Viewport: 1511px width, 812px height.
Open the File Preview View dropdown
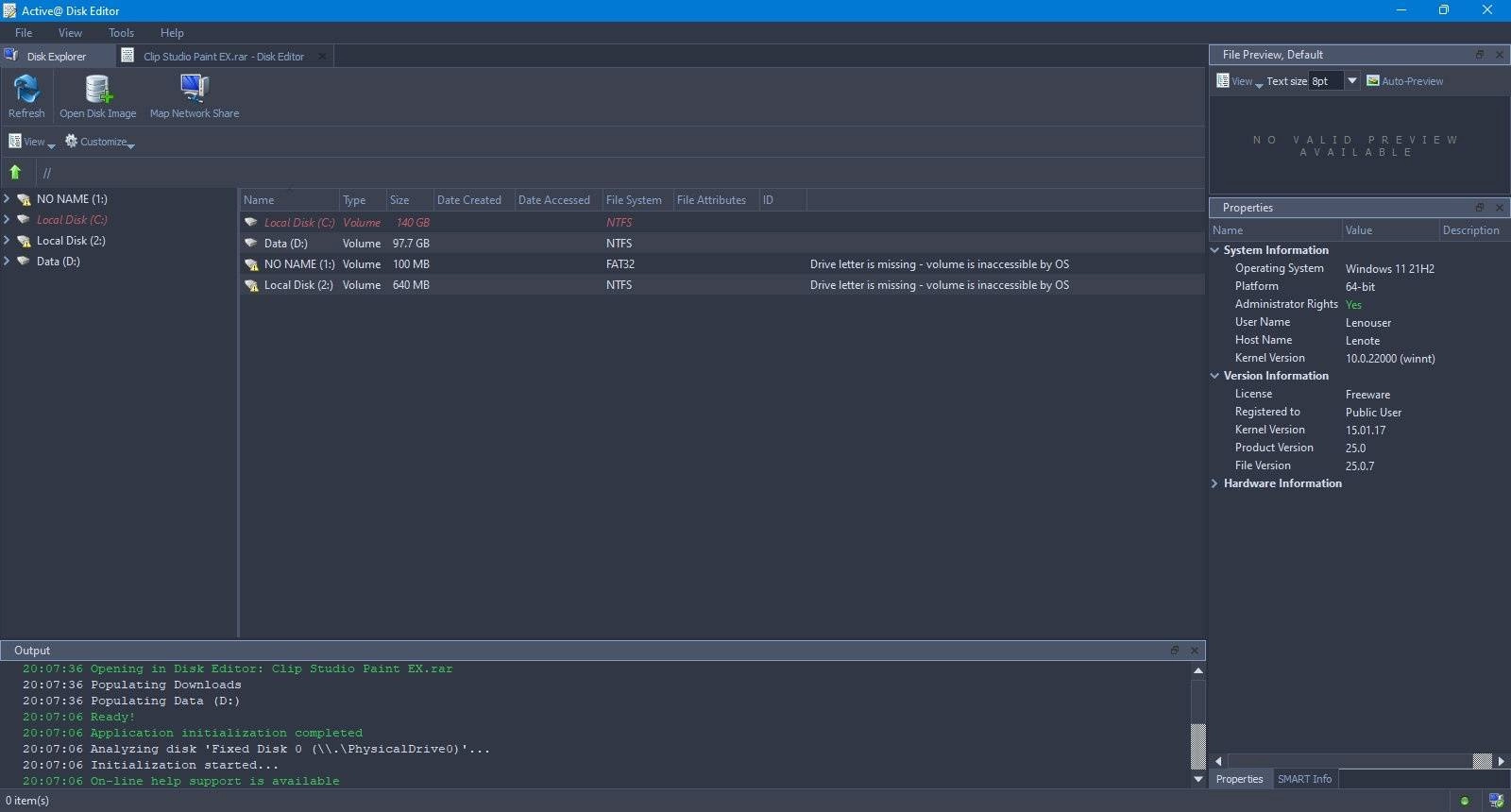[x=1239, y=81]
